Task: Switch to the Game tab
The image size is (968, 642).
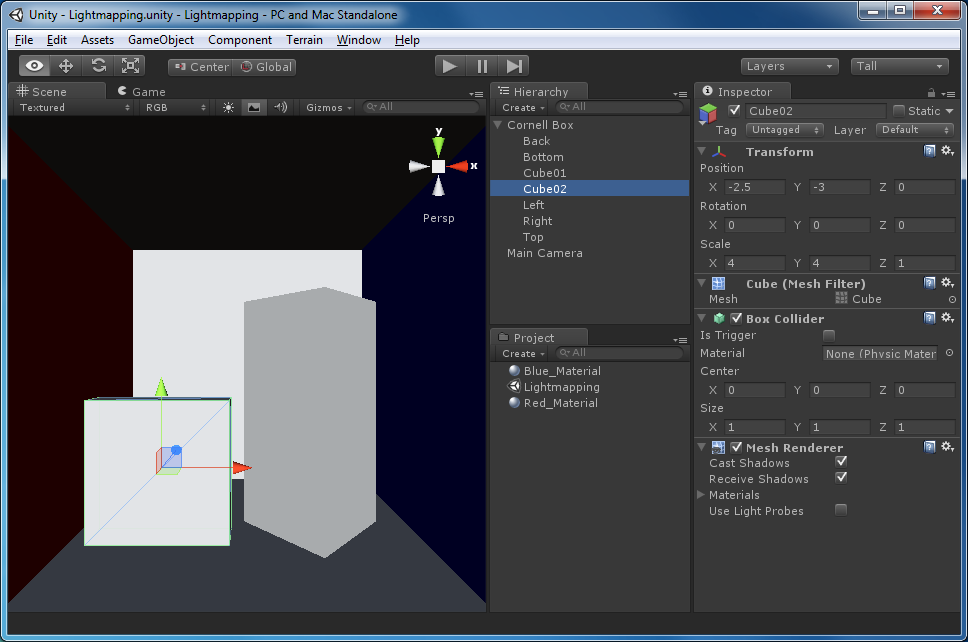Action: pyautogui.click(x=141, y=91)
